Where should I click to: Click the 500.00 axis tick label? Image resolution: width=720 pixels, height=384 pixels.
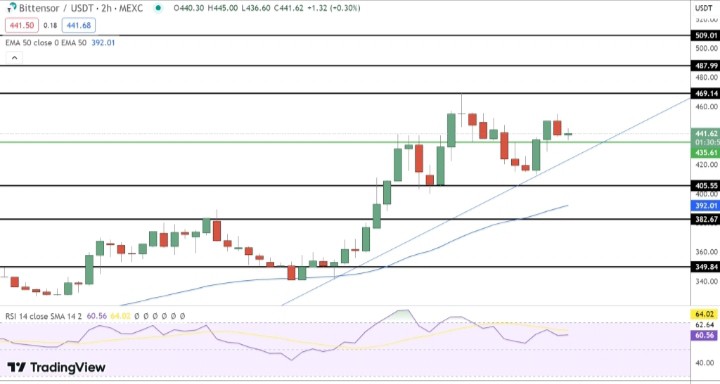click(706, 48)
